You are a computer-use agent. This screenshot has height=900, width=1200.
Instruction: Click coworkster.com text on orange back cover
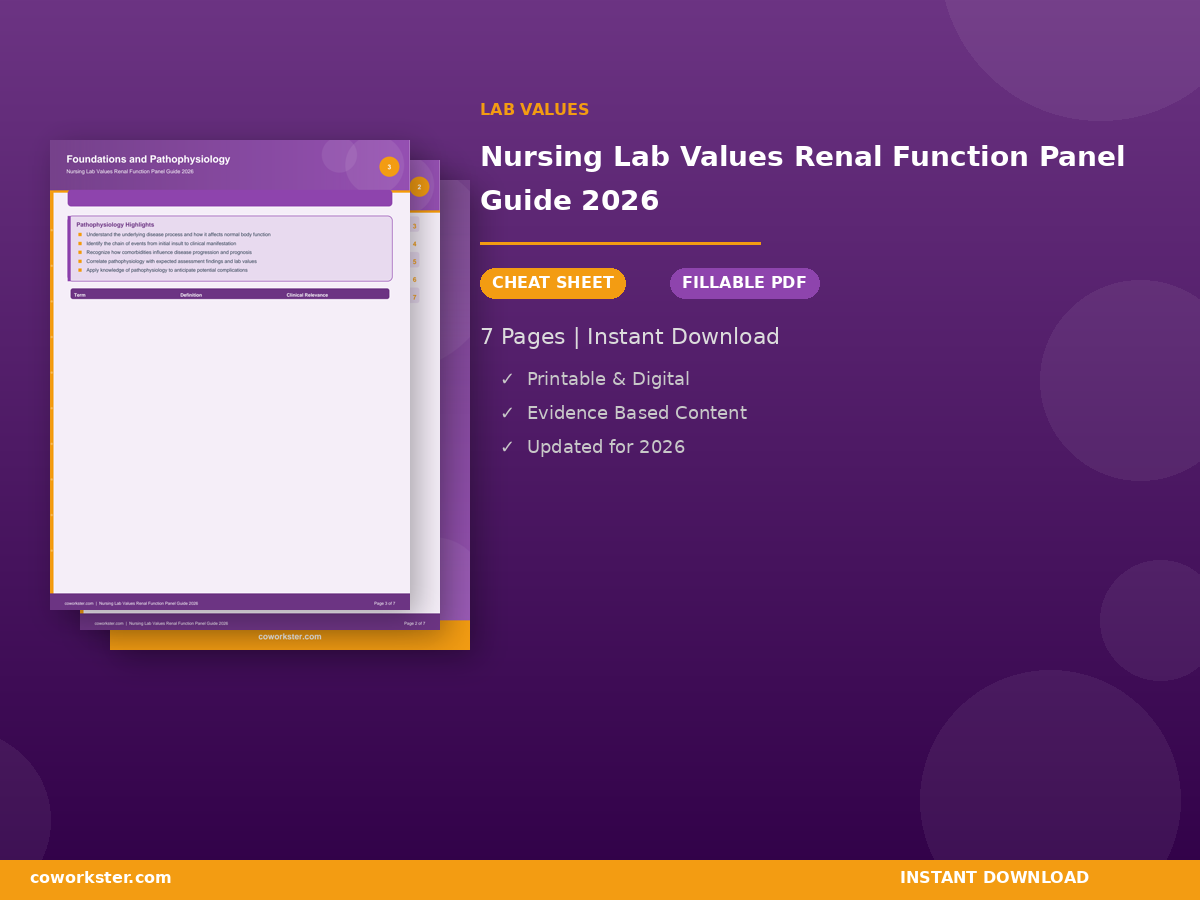pos(290,637)
